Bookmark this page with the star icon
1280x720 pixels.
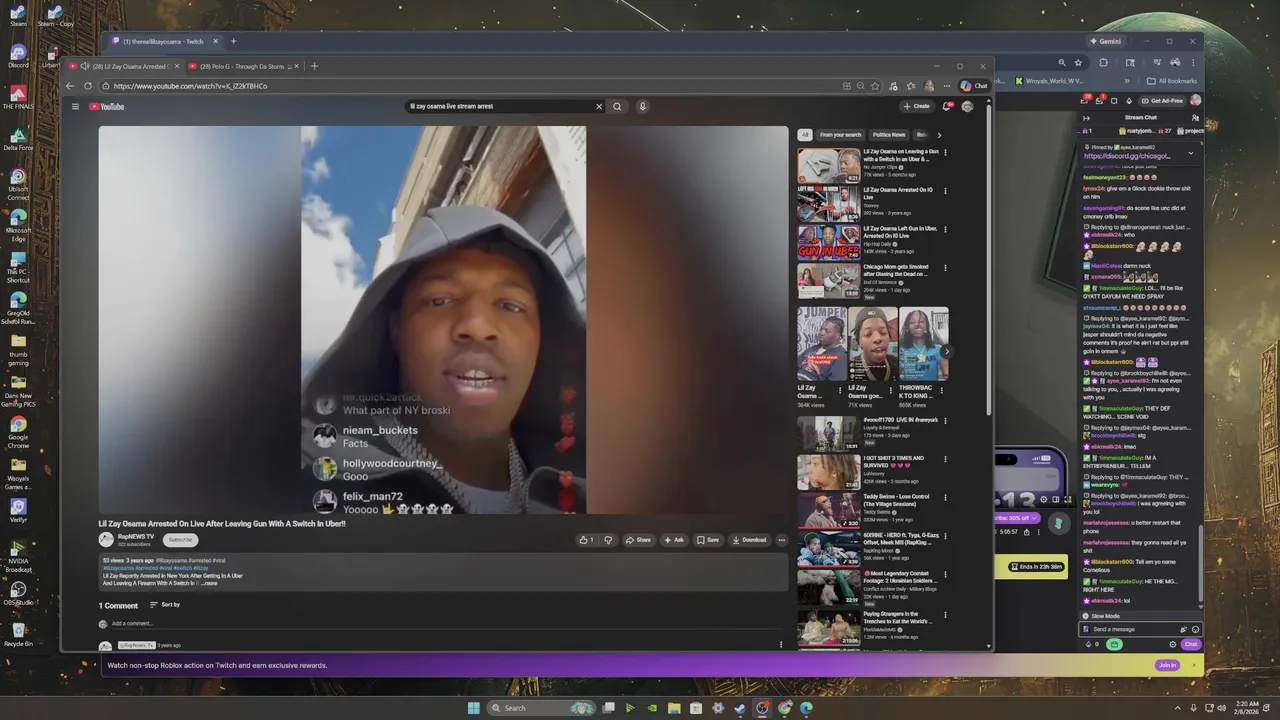[875, 86]
